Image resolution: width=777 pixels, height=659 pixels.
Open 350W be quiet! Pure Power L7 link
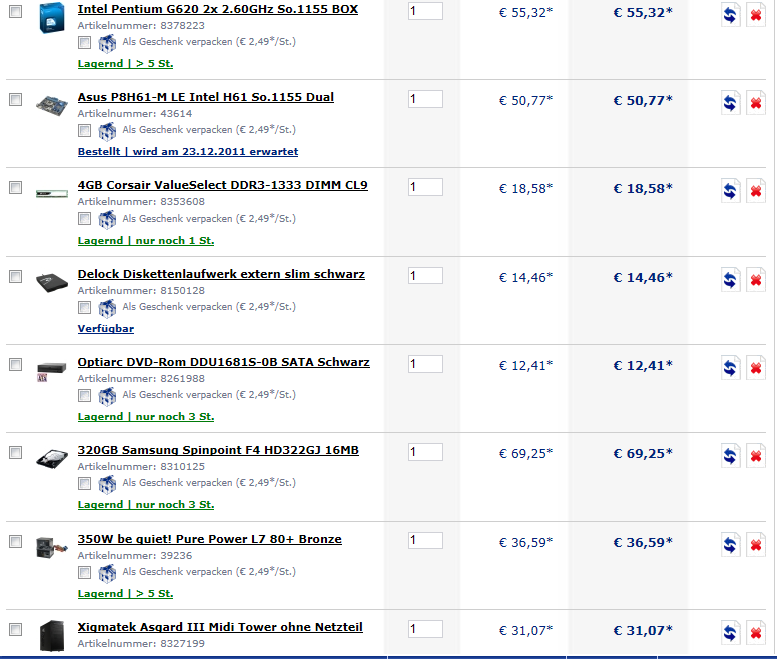tap(210, 539)
